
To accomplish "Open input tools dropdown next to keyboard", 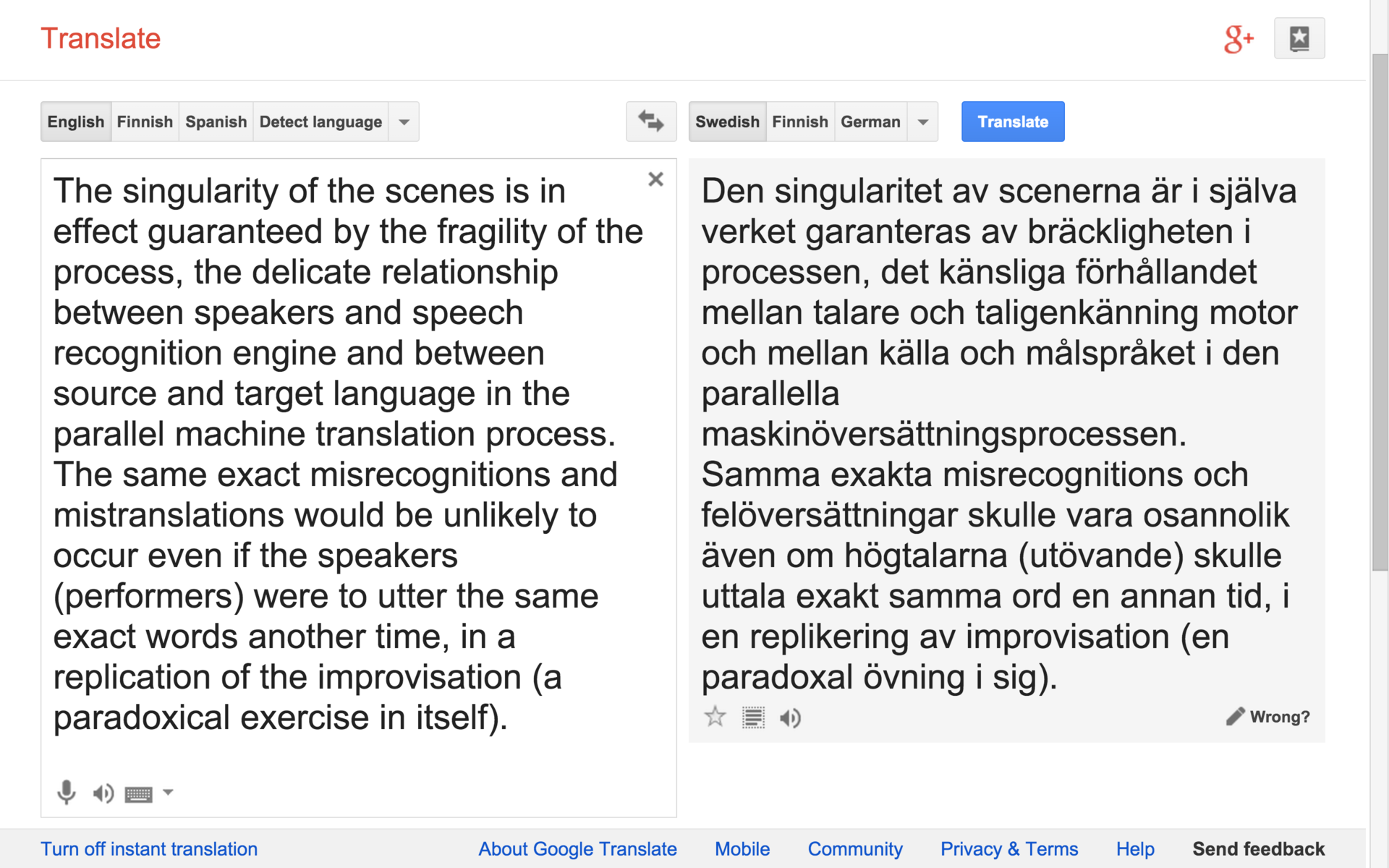I will [168, 792].
